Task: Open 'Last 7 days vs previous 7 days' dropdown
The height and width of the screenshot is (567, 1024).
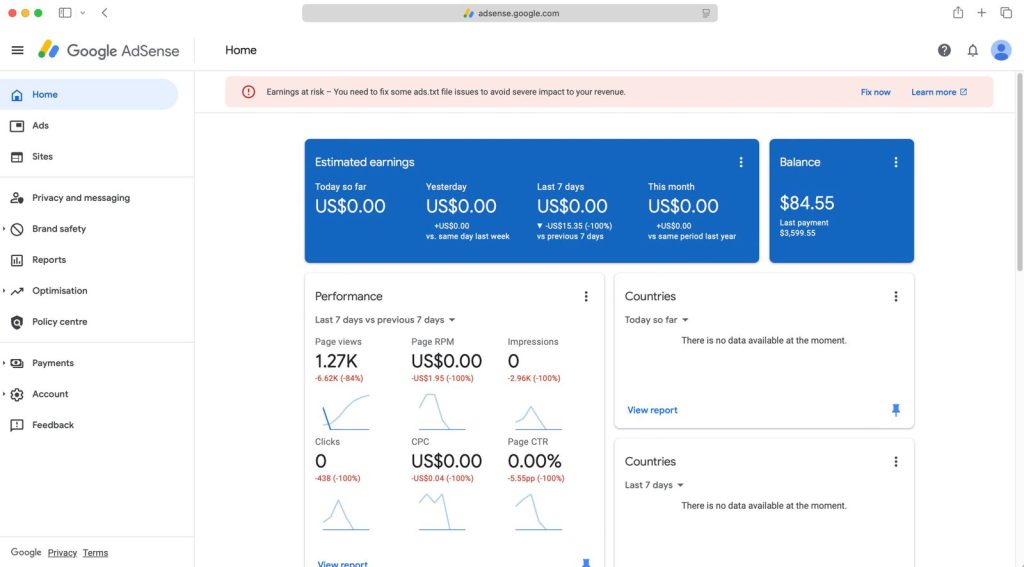Action: click(x=385, y=320)
